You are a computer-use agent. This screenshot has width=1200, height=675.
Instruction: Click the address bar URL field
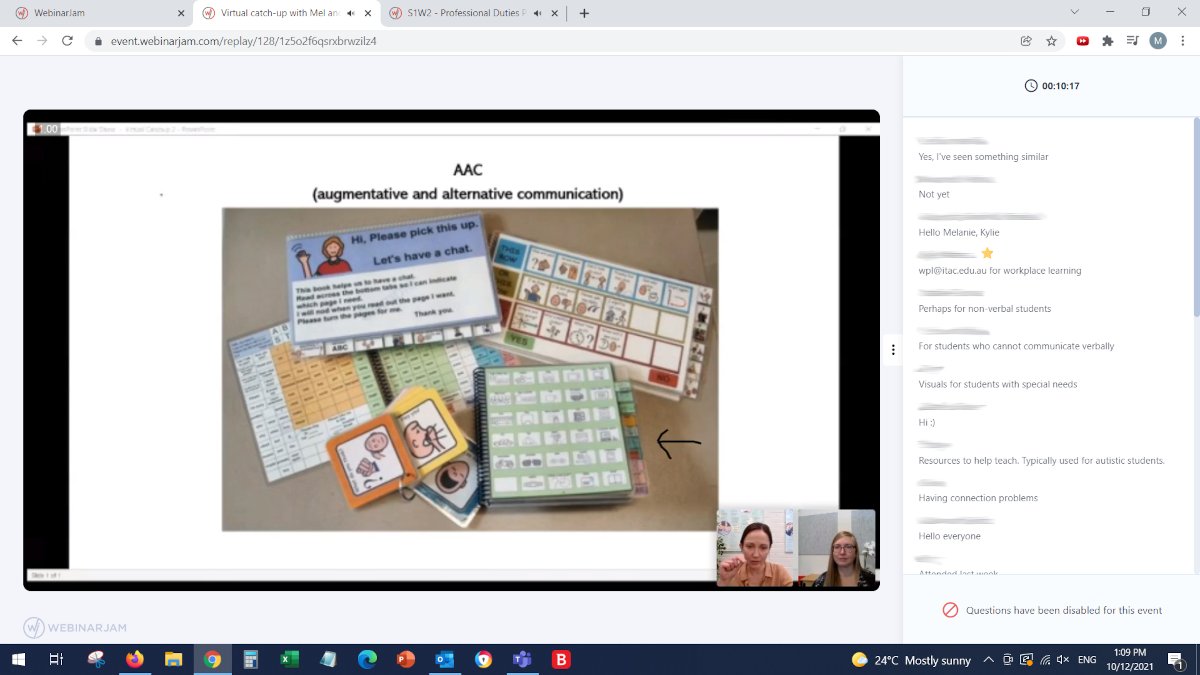click(x=550, y=41)
